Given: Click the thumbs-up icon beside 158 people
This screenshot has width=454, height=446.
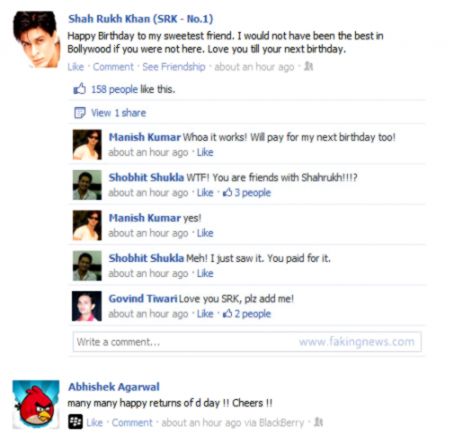Looking at the screenshot, I should pos(80,89).
